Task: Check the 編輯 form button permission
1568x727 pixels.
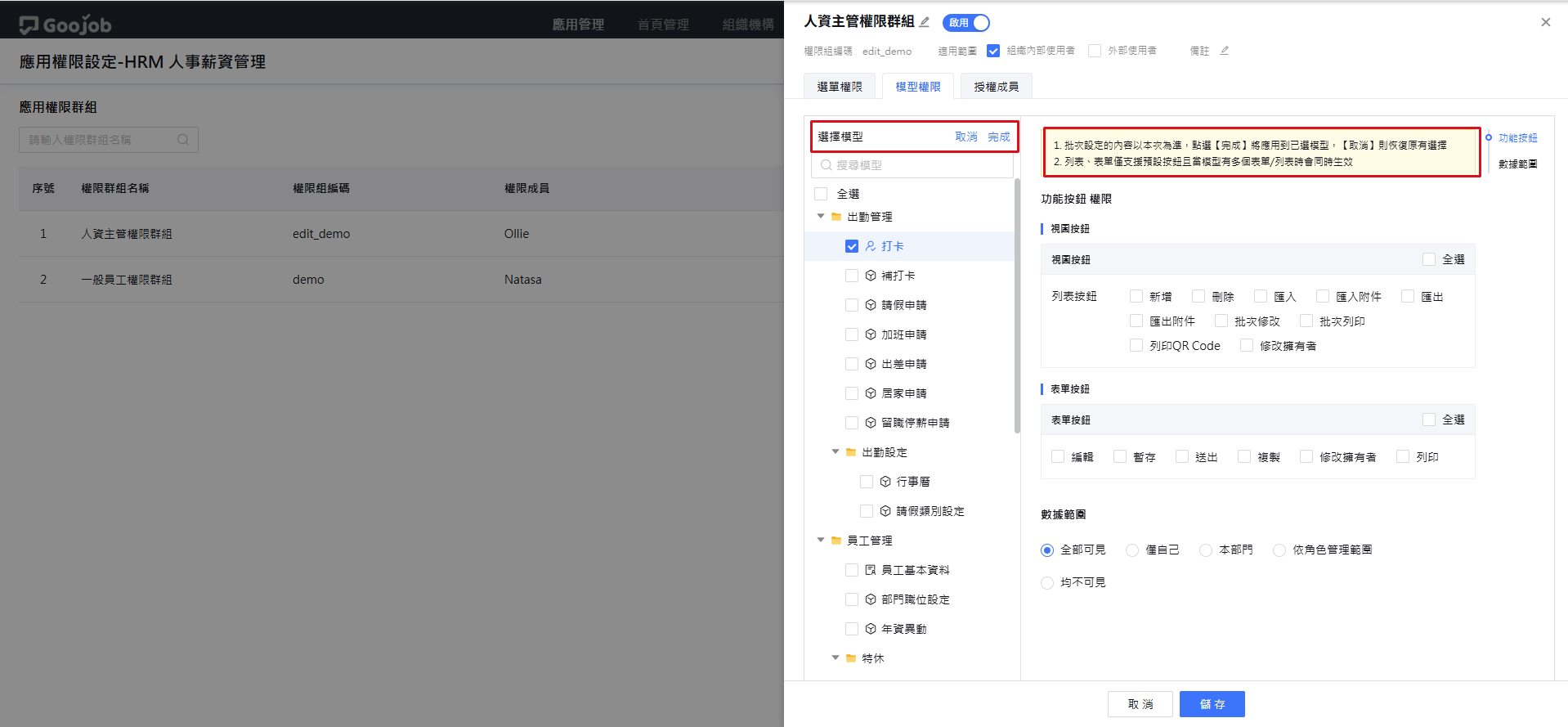Action: pos(1058,456)
